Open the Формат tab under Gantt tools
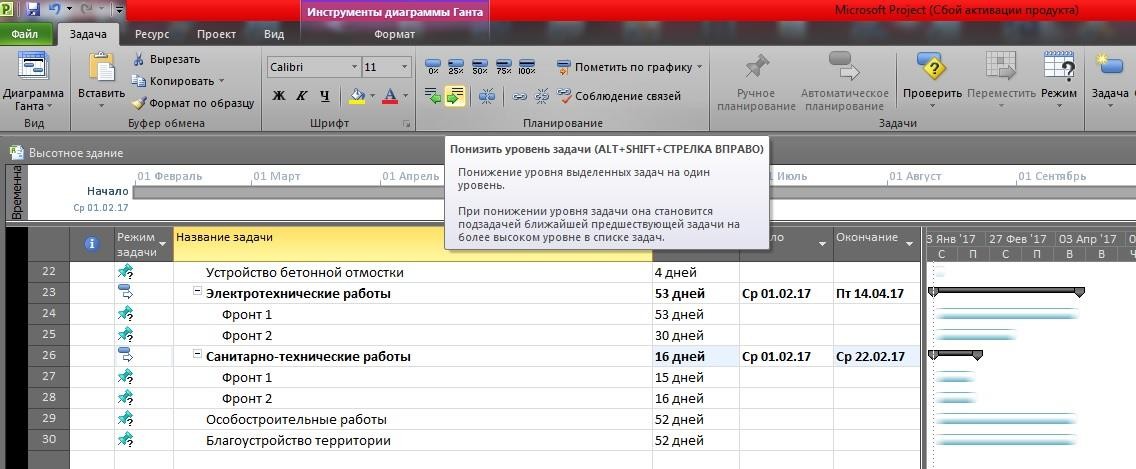1136x469 pixels. pyautogui.click(x=394, y=34)
